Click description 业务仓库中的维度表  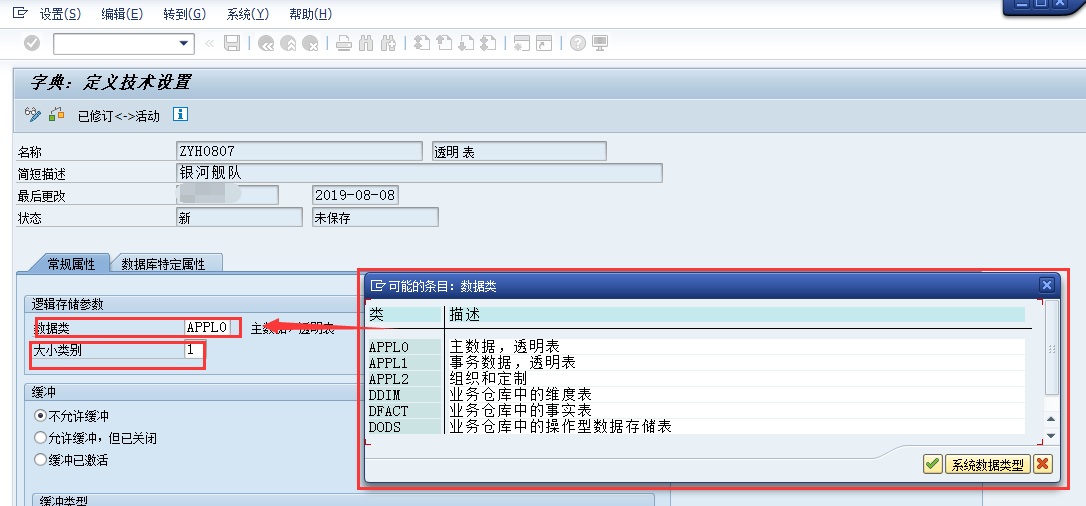point(521,395)
